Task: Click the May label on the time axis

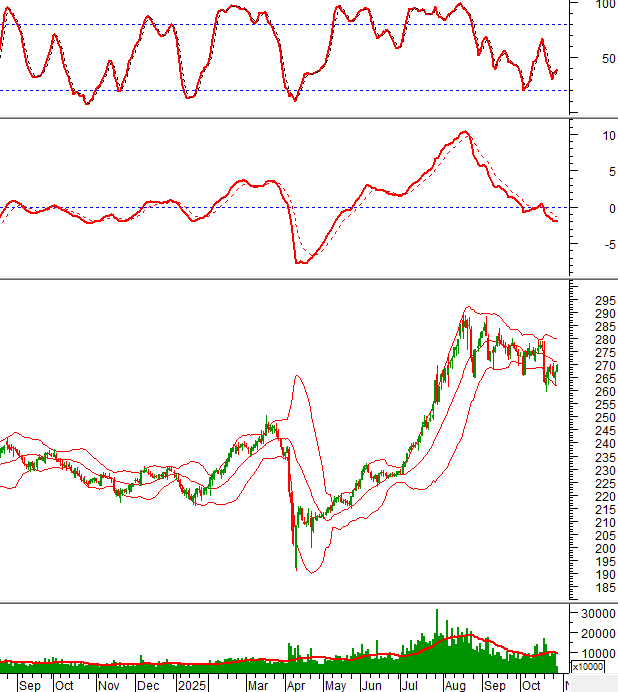Action: tap(334, 686)
